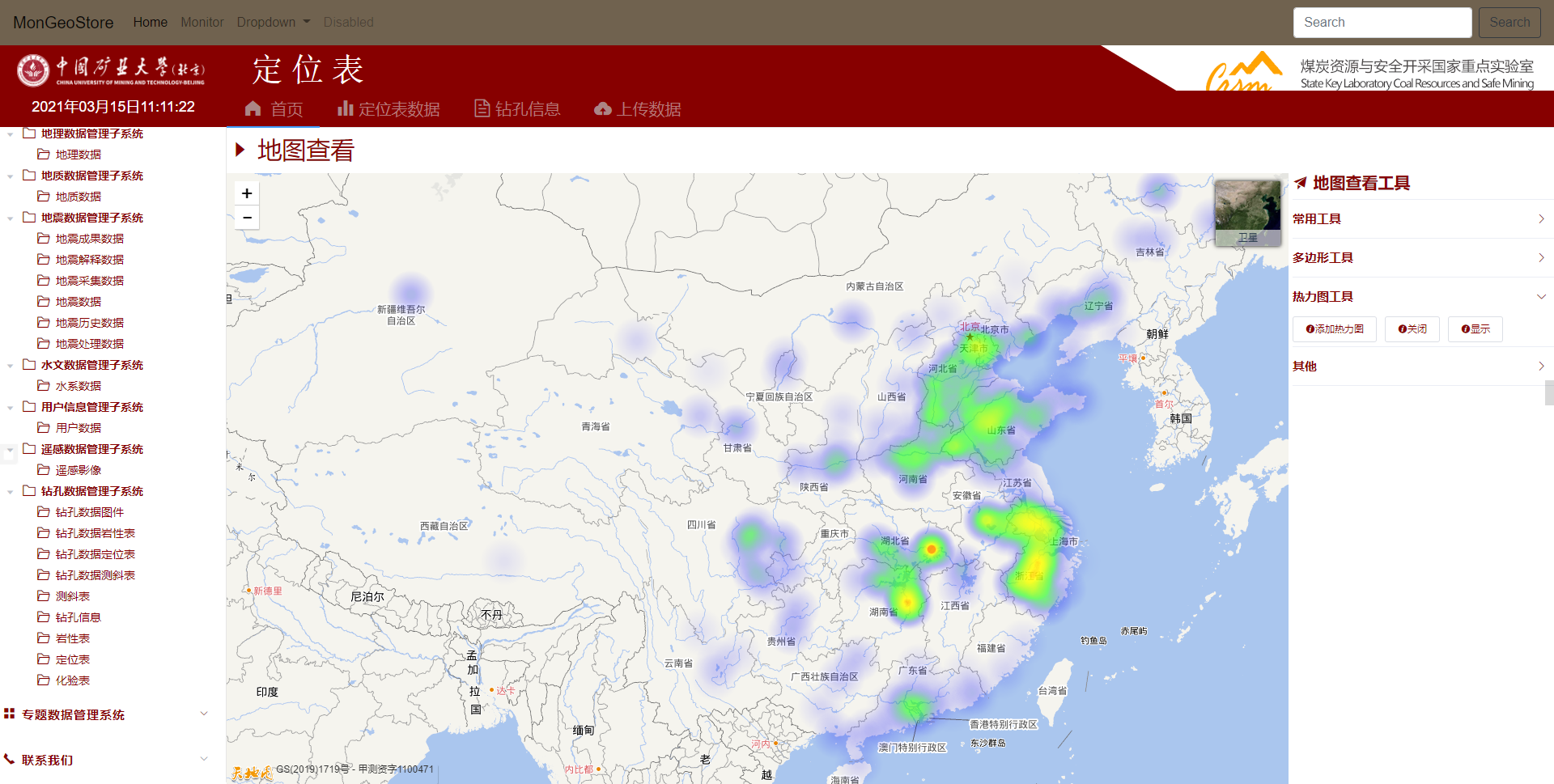Show heatmap using 显示 button
Viewport: 1554px width, 784px height.
click(1475, 329)
